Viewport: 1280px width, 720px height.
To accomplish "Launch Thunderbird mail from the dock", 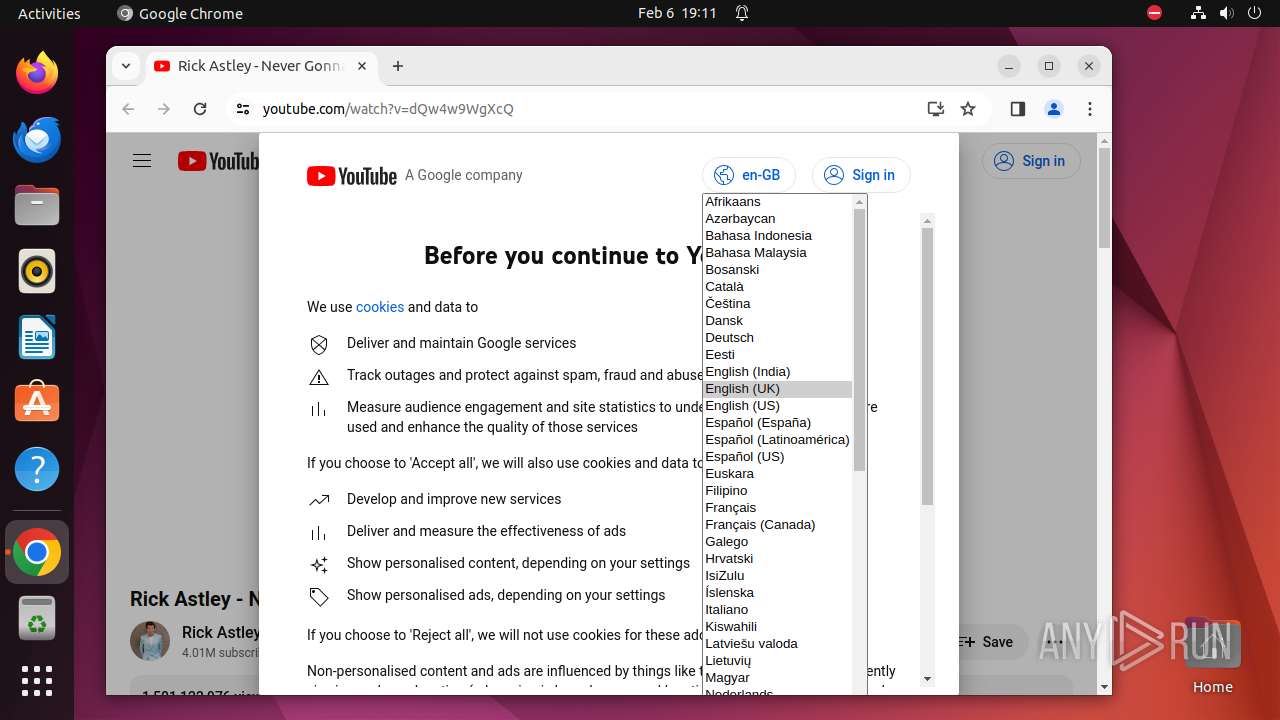I will pos(37,139).
